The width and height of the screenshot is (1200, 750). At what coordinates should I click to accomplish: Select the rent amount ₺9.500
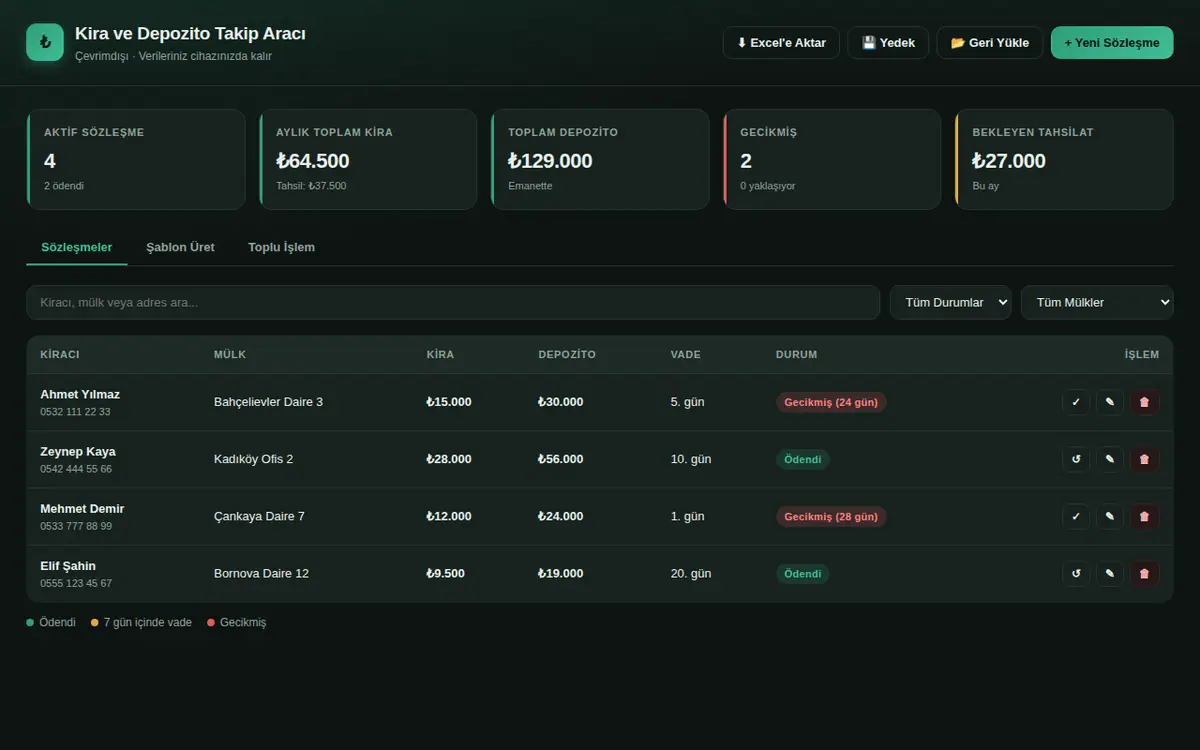click(x=445, y=573)
